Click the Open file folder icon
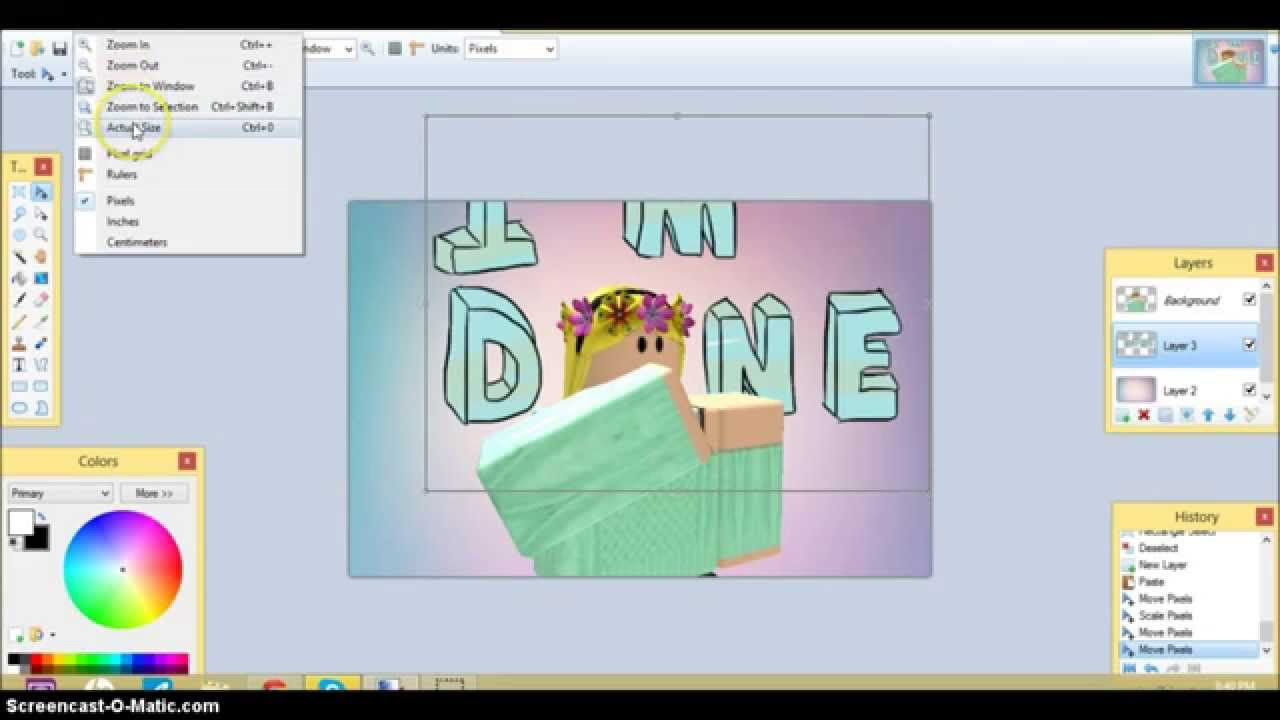Image resolution: width=1280 pixels, height=720 pixels. point(38,48)
